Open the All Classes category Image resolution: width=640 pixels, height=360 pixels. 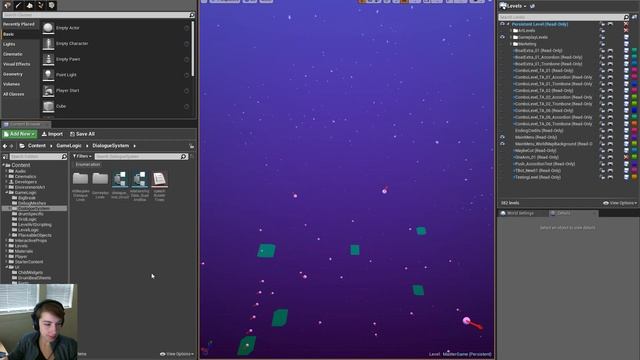pyautogui.click(x=13, y=94)
